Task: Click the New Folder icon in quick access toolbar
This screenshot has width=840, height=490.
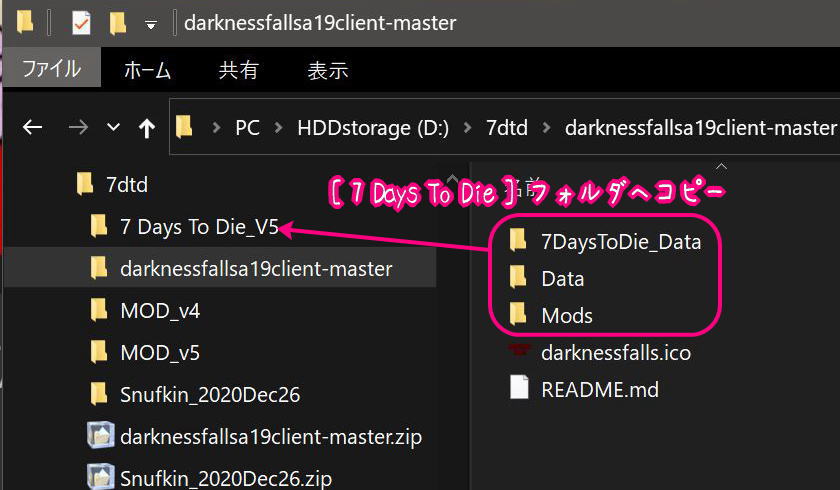Action: tap(117, 24)
